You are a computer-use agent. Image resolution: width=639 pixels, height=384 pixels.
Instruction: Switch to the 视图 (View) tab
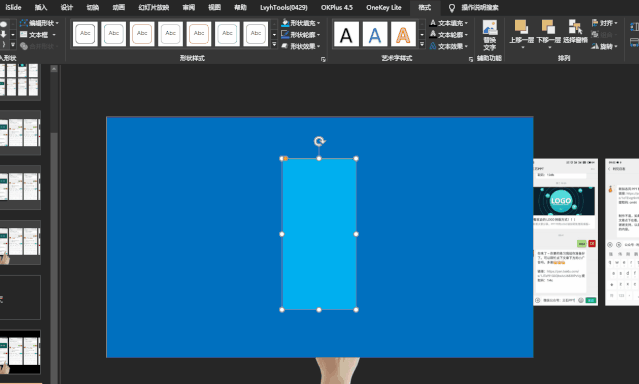click(214, 7)
